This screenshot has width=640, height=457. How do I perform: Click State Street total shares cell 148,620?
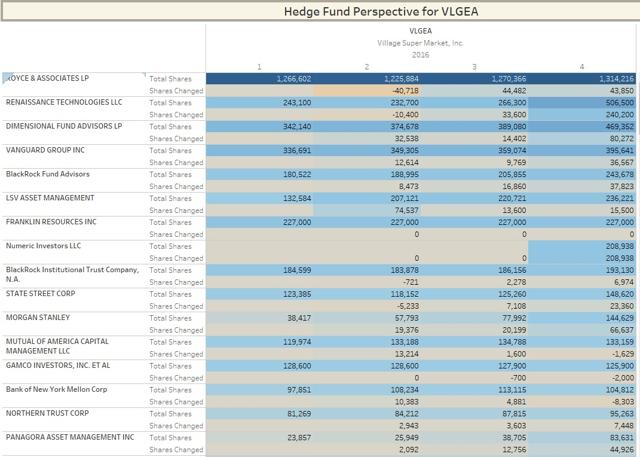click(582, 294)
